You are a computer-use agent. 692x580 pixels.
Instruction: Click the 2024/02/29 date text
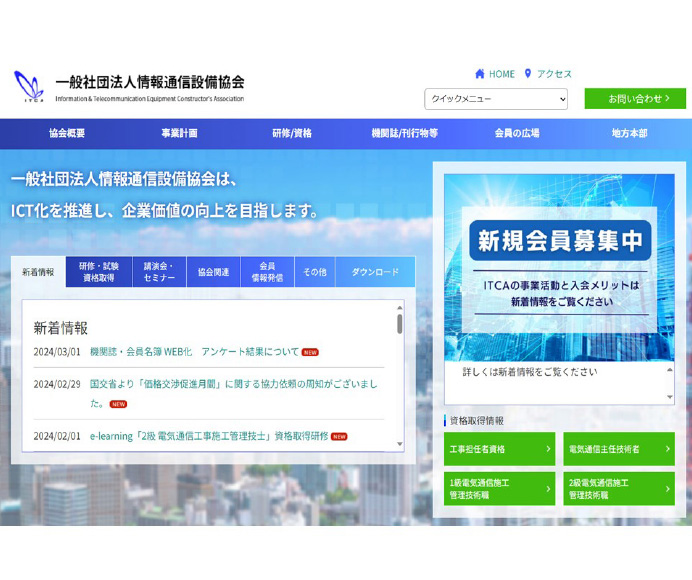tap(57, 384)
